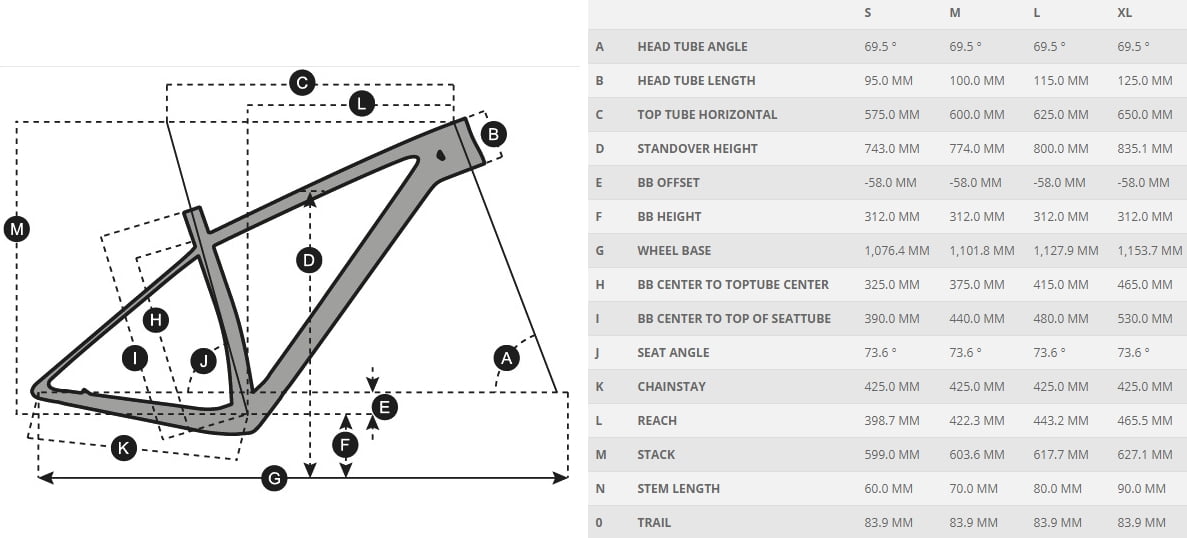The image size is (1187, 538).
Task: Click the circled A marker on diagram
Action: [x=506, y=357]
